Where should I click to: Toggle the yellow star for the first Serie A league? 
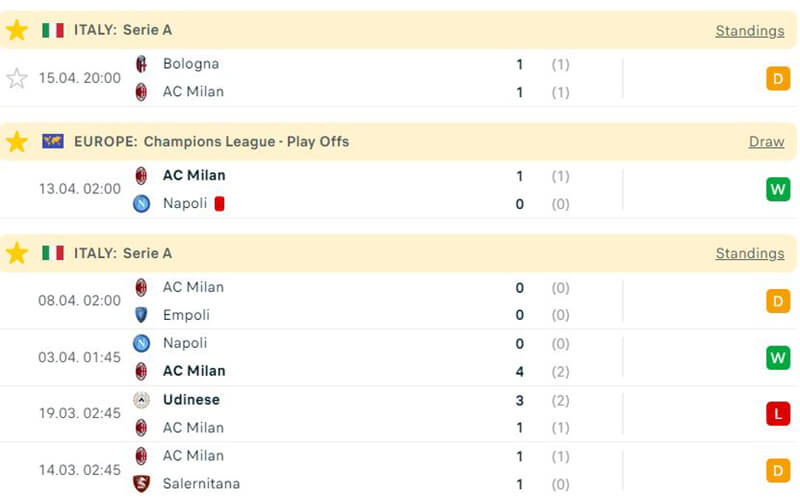(x=17, y=30)
